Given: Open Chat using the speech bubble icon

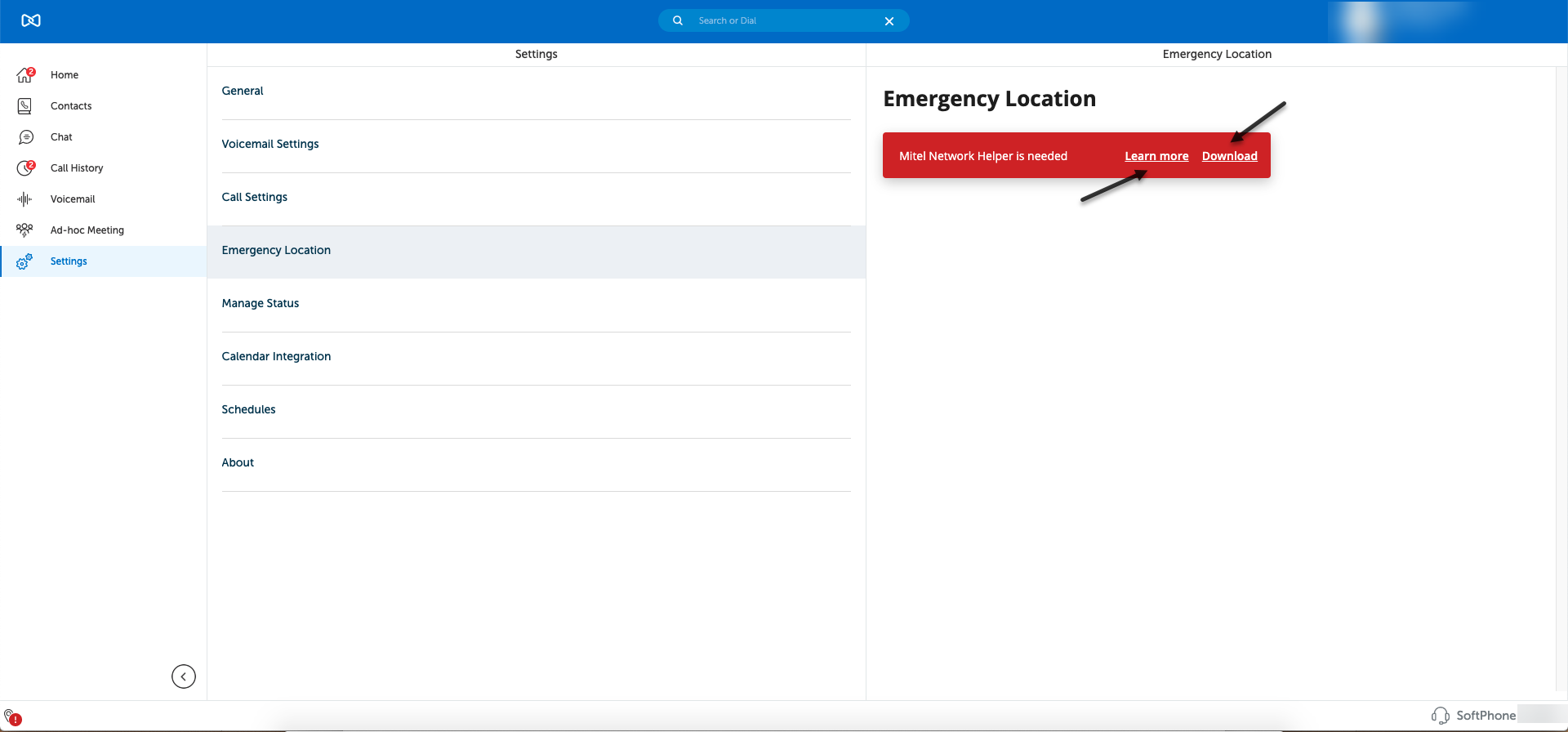Looking at the screenshot, I should 25,137.
